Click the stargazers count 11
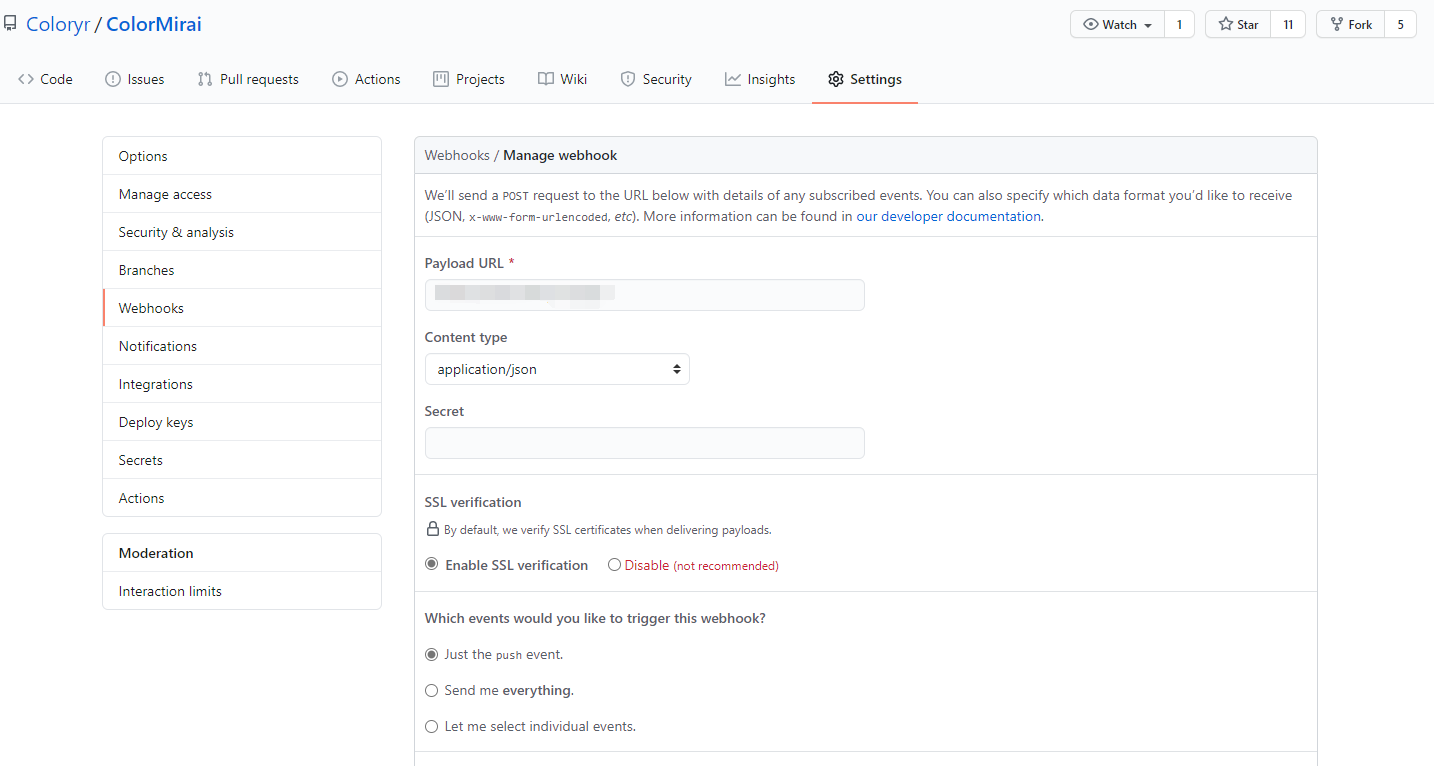Viewport: 1434px width, 766px height. point(1288,24)
